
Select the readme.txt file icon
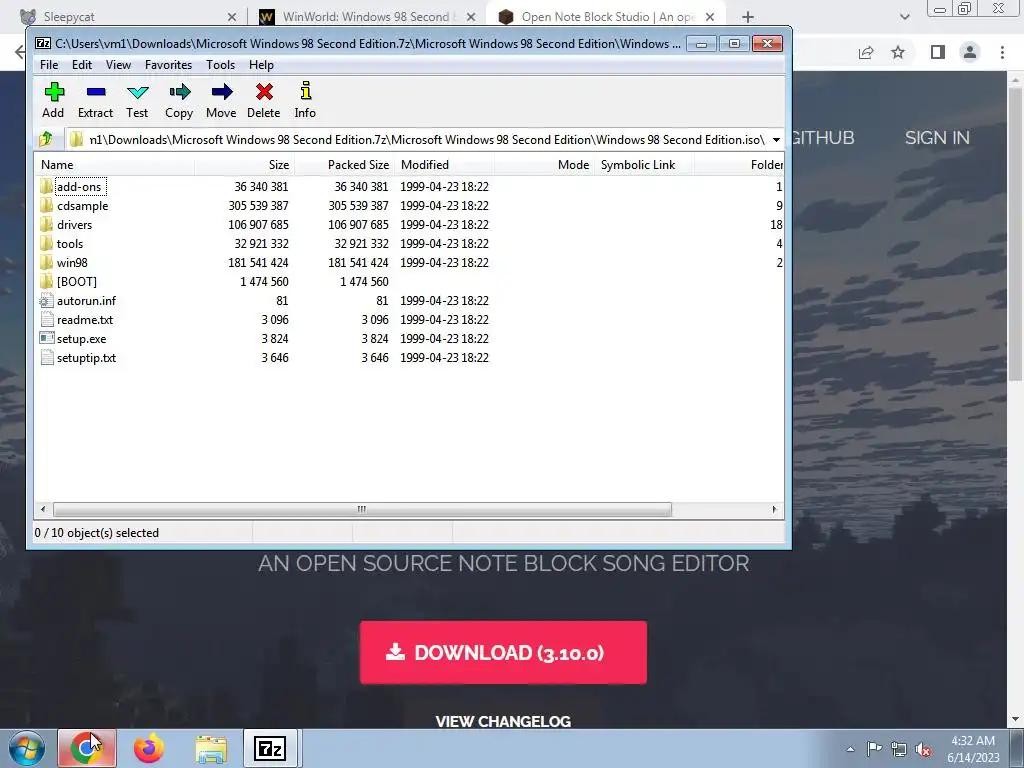46,319
